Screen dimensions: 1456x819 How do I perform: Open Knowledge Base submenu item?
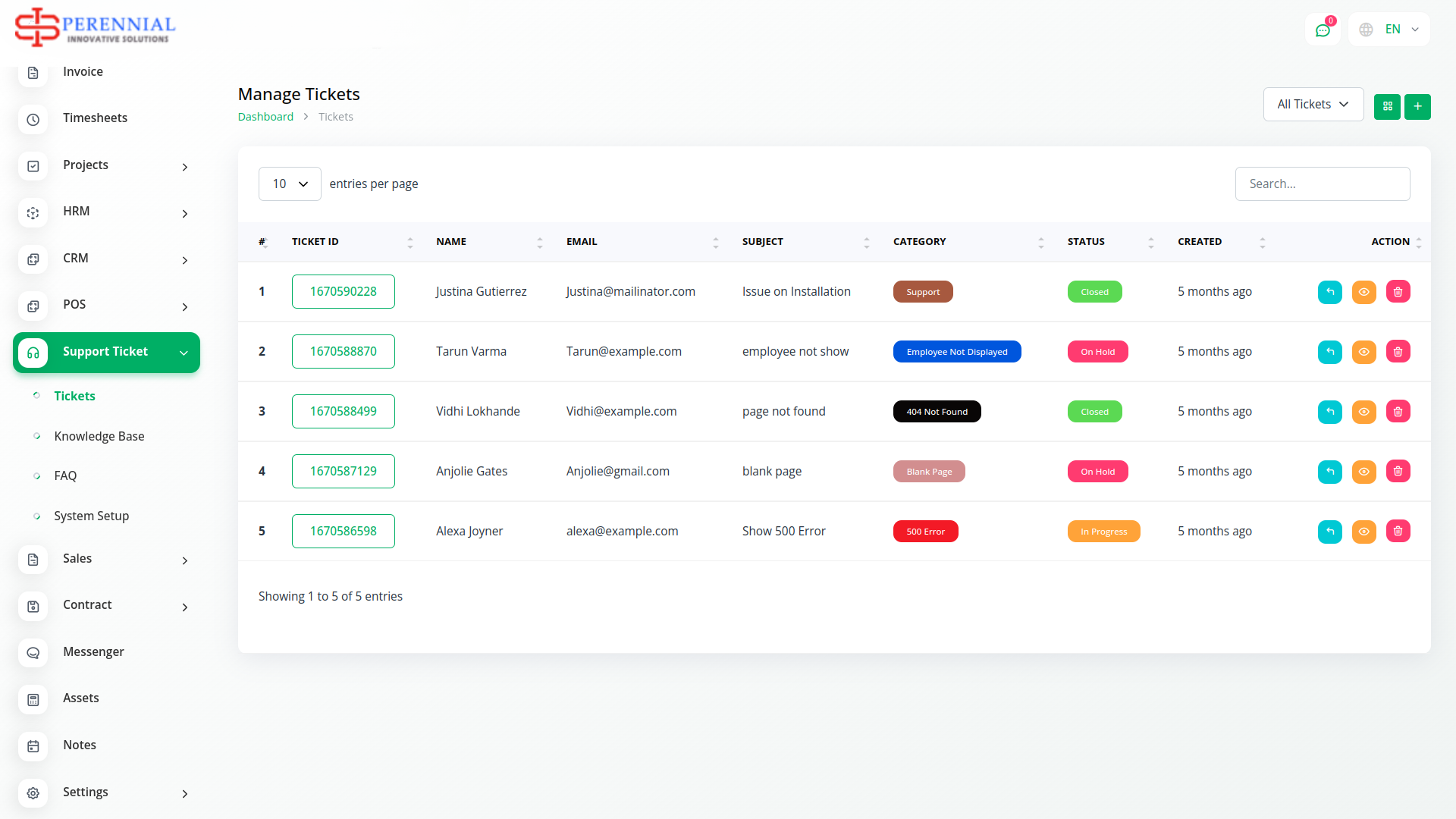99,436
